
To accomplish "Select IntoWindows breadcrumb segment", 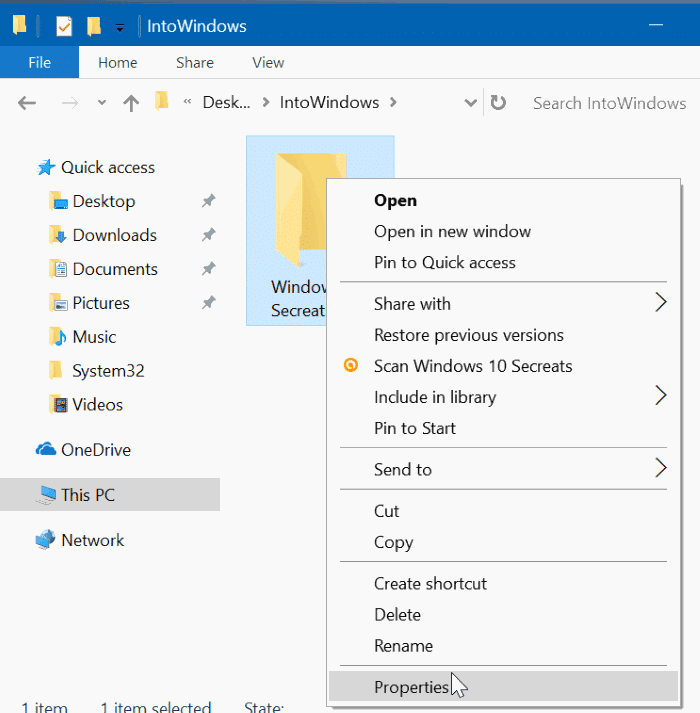I will [x=329, y=102].
